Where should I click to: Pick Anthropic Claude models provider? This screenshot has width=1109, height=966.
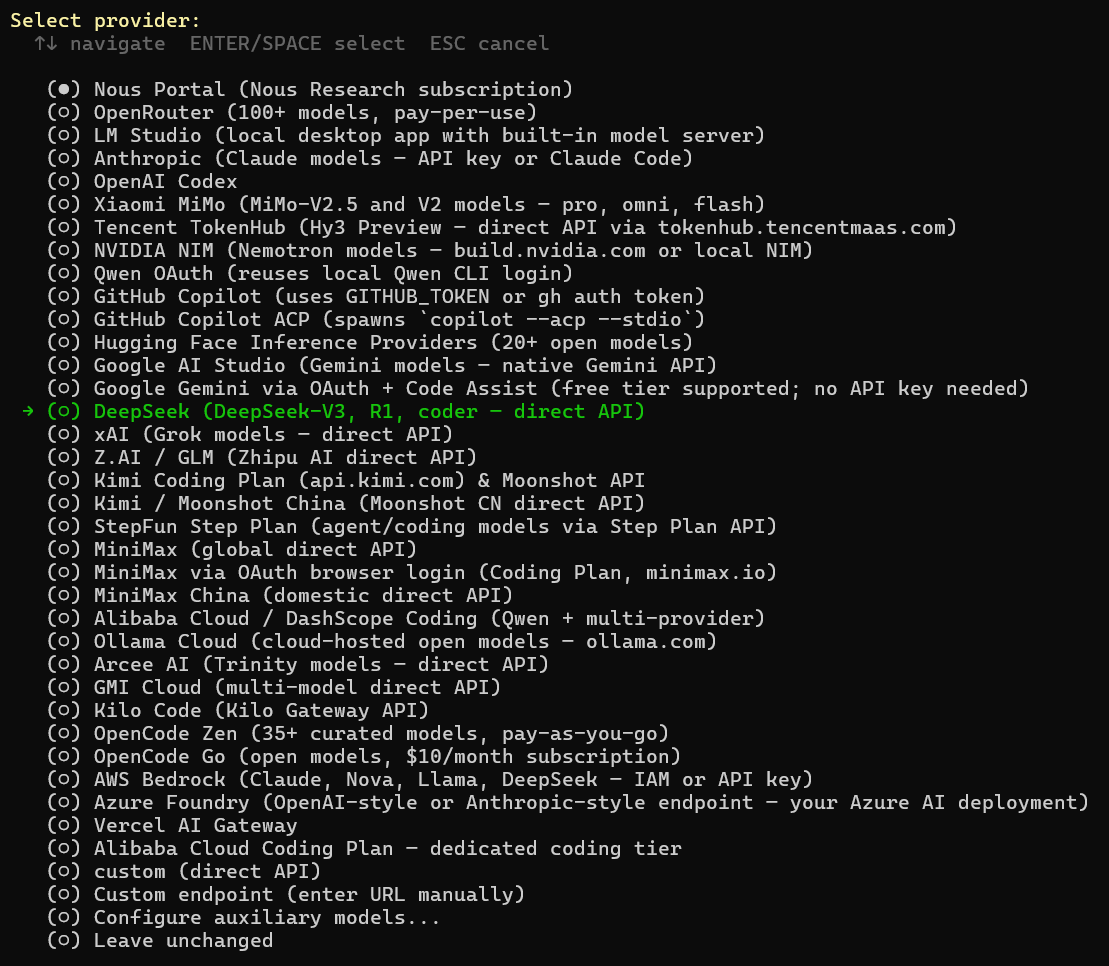coord(370,158)
